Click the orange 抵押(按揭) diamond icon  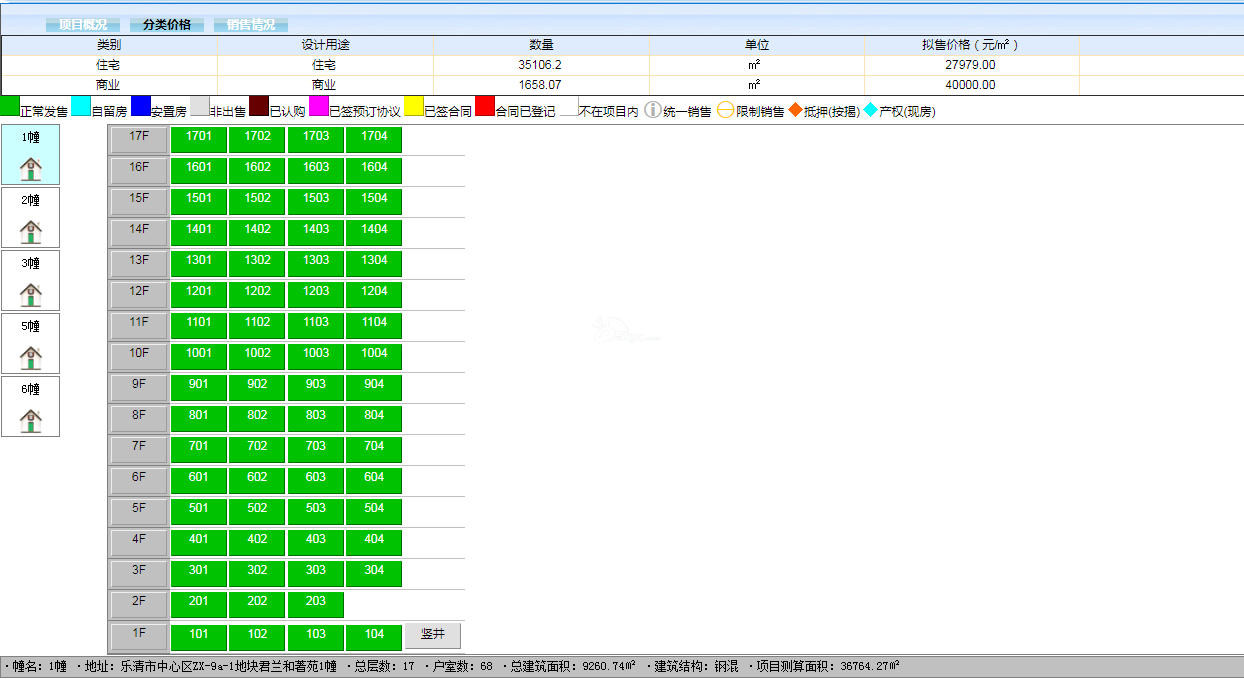796,109
